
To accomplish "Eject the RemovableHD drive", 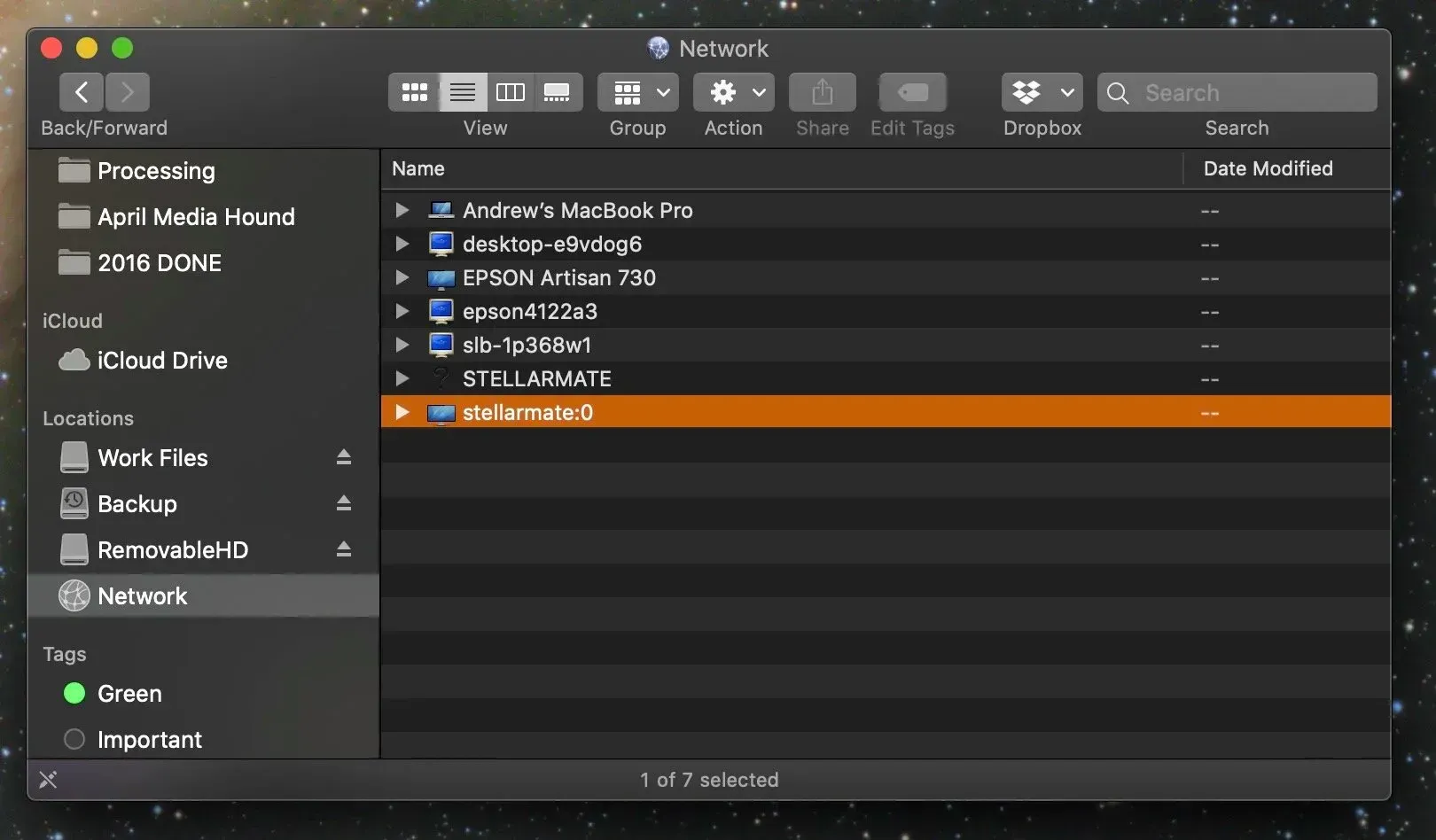I will point(344,549).
